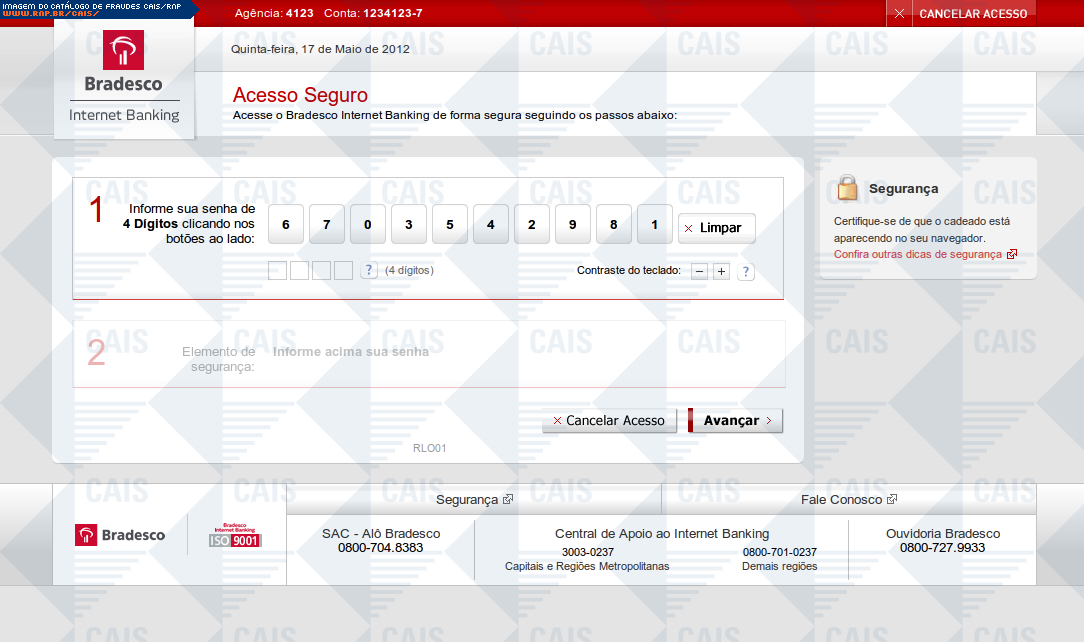1084x642 pixels.
Task: Click the Avançar button to proceed
Action: pyautogui.click(x=735, y=421)
